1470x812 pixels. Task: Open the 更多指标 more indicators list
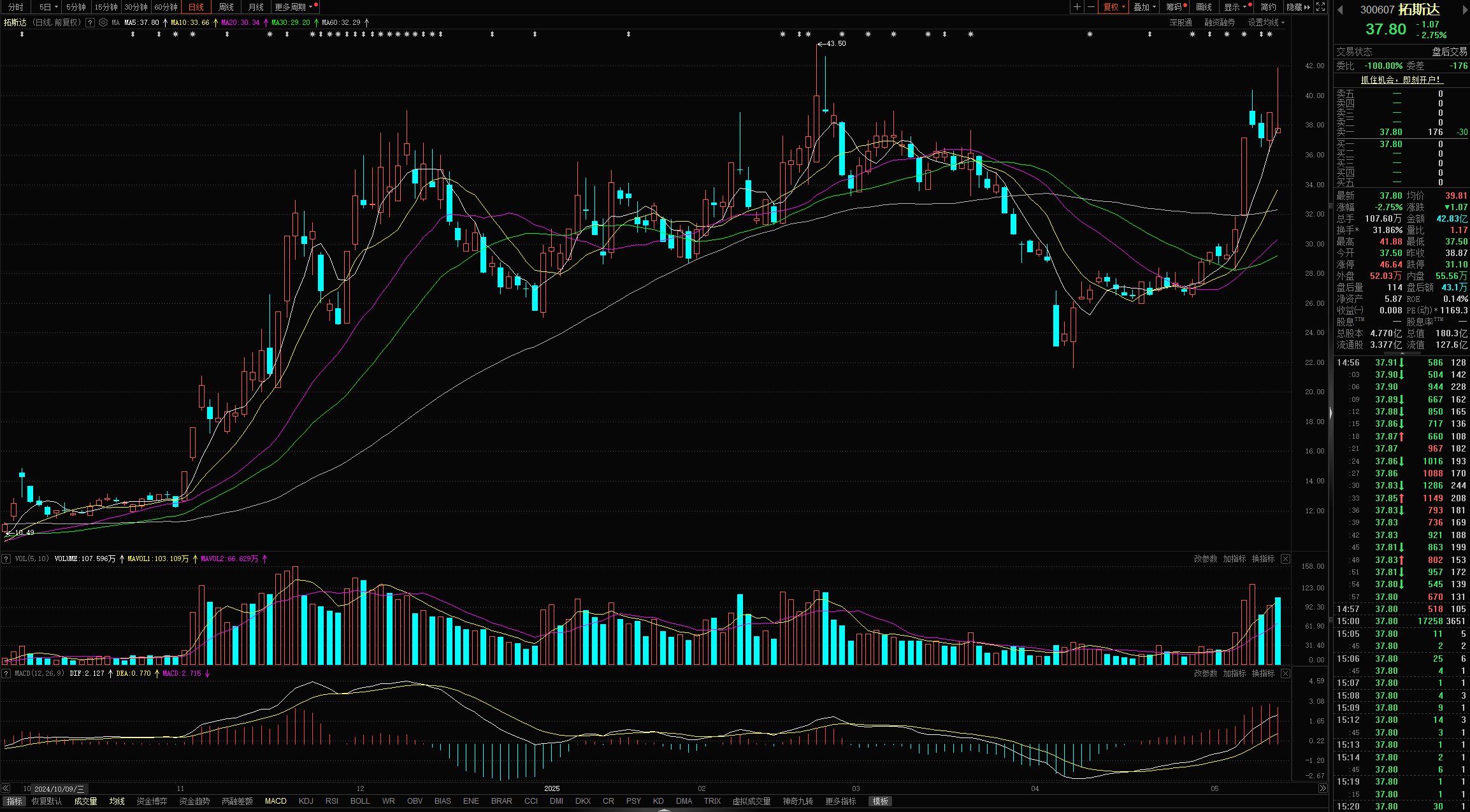840,801
